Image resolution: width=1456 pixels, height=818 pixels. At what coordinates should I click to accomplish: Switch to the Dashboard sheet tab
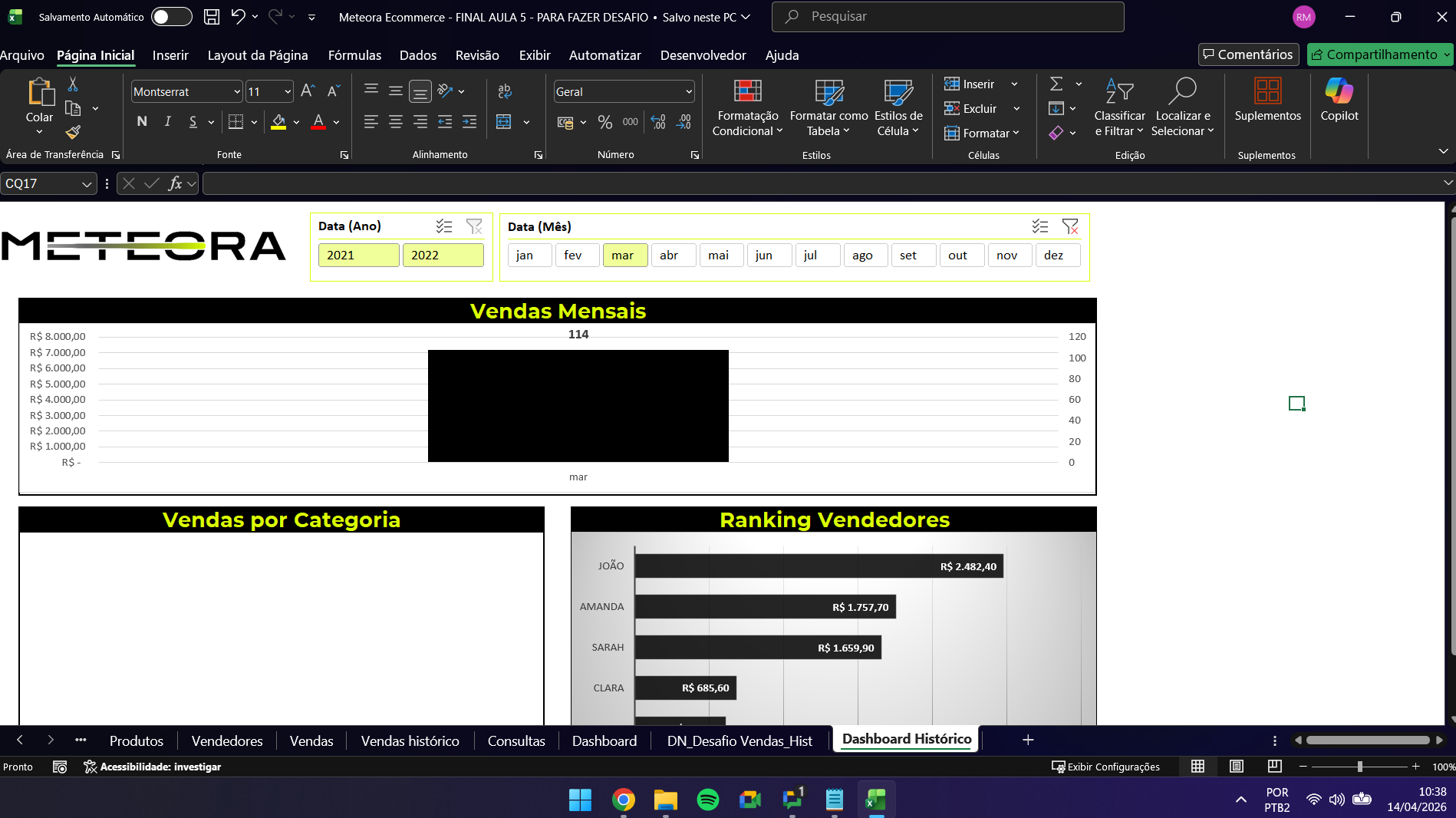[604, 741]
